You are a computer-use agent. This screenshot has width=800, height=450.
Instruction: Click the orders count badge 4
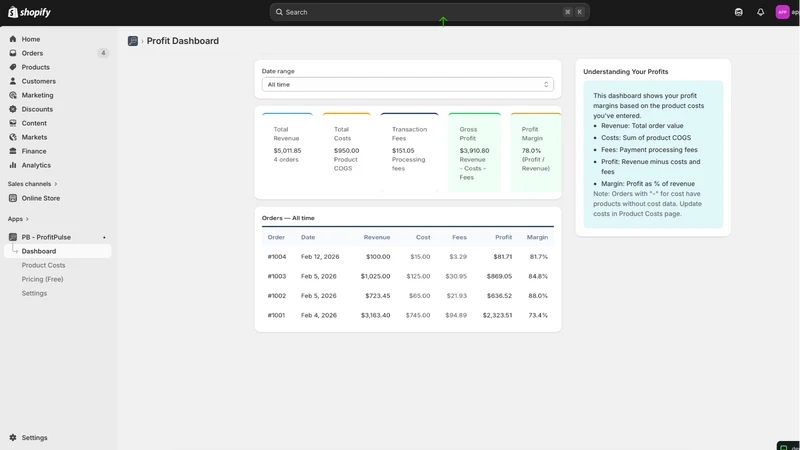[103, 53]
